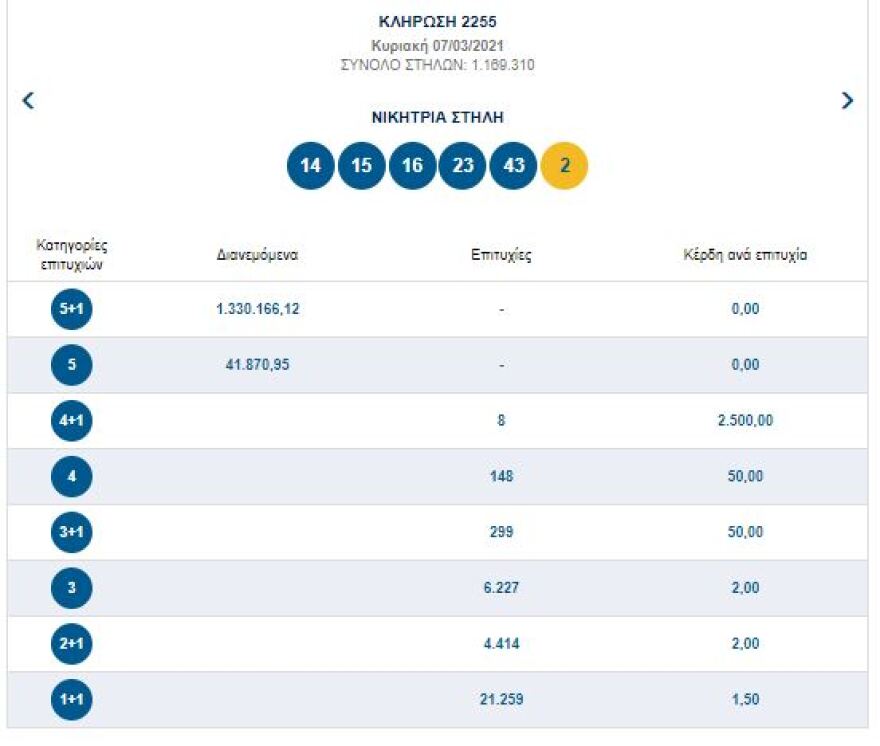Select the 2+1 category badge
880x746 pixels.
click(x=69, y=644)
